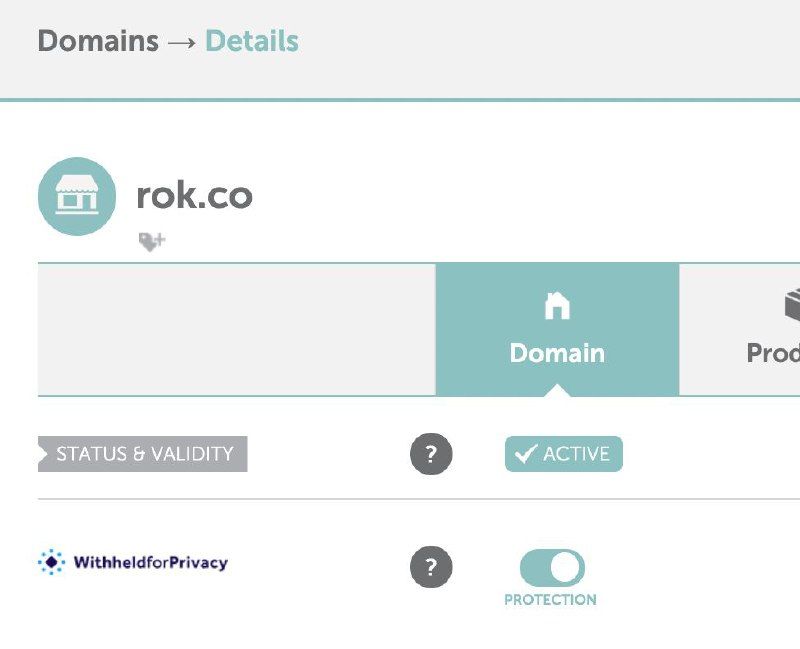Image resolution: width=800 pixels, height=649 pixels.
Task: Go back to Domains in breadcrumb
Action: (98, 41)
